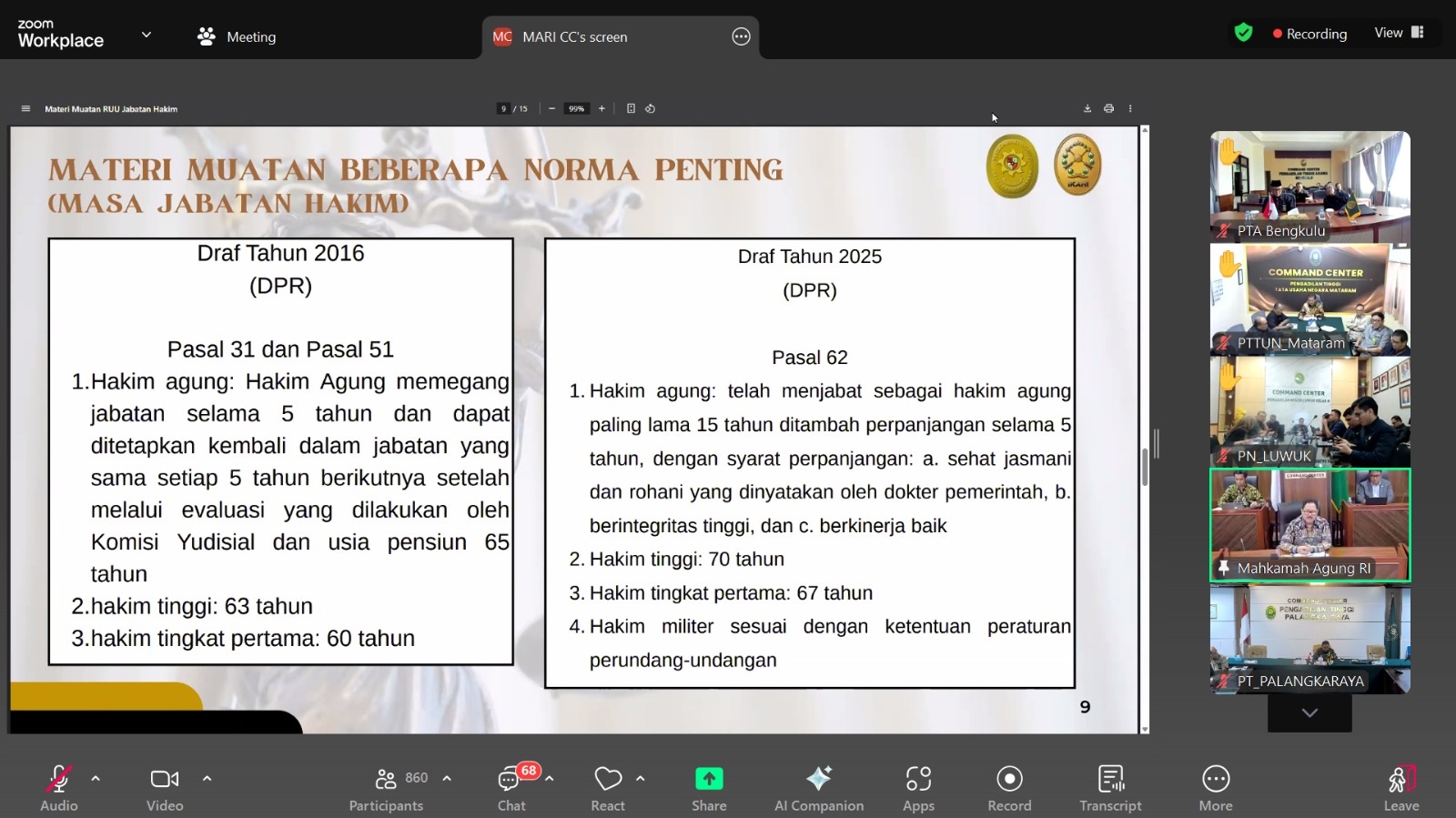Click the Pasal 62 text
The width and height of the screenshot is (1456, 818).
point(810,358)
